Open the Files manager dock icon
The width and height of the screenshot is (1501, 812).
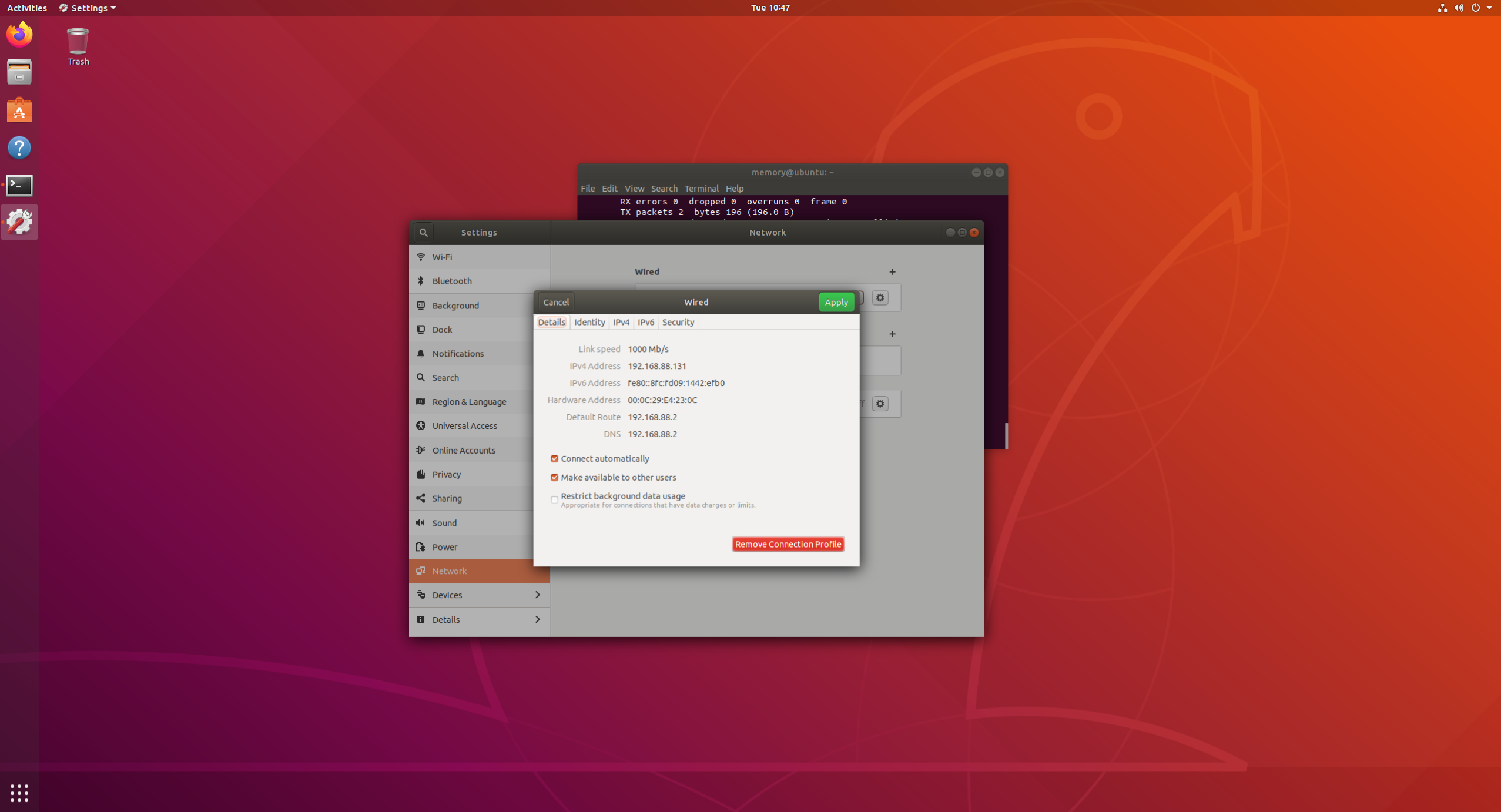click(x=19, y=72)
